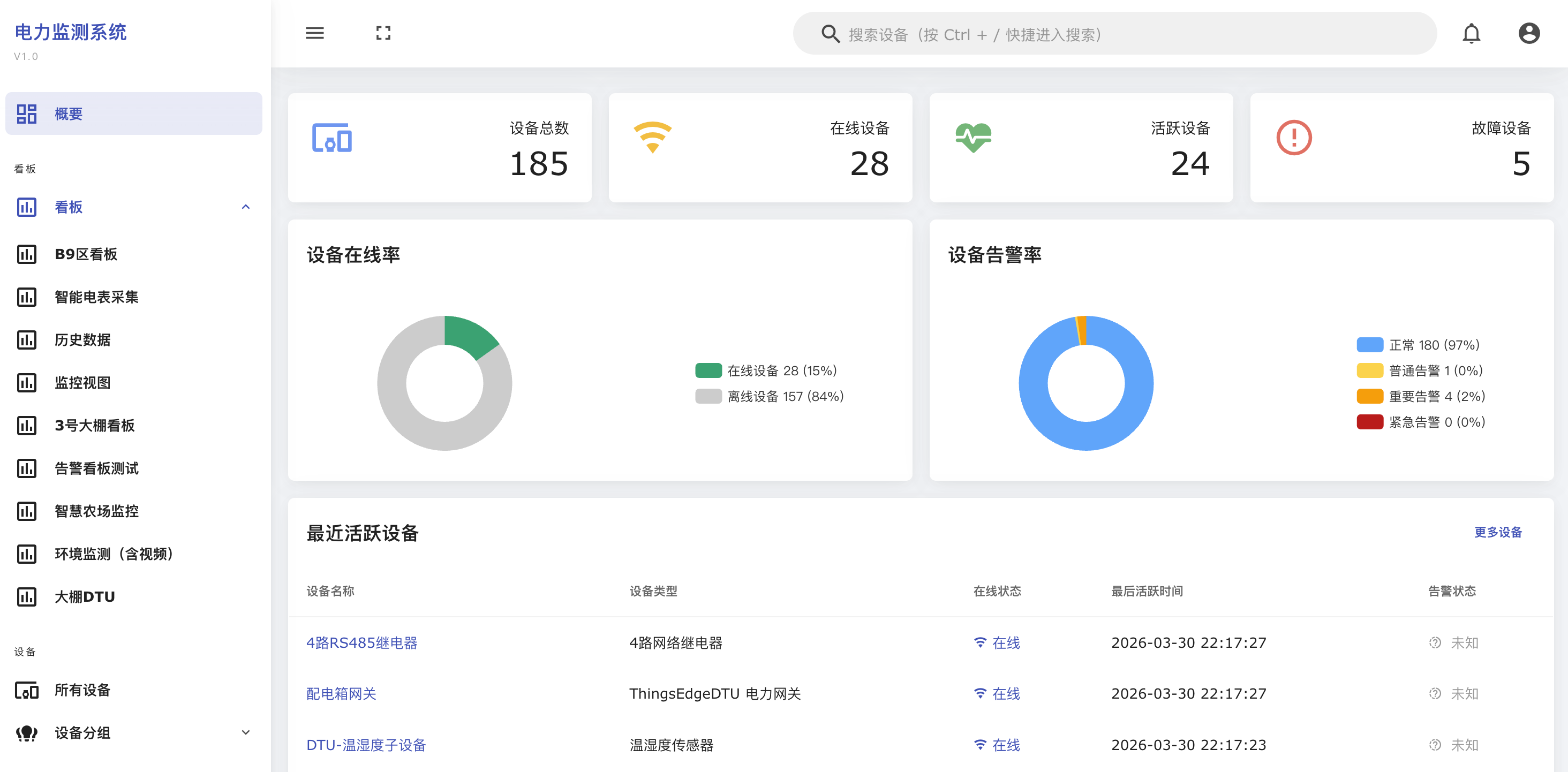
Task: Click the total devices icon card
Action: (331, 138)
